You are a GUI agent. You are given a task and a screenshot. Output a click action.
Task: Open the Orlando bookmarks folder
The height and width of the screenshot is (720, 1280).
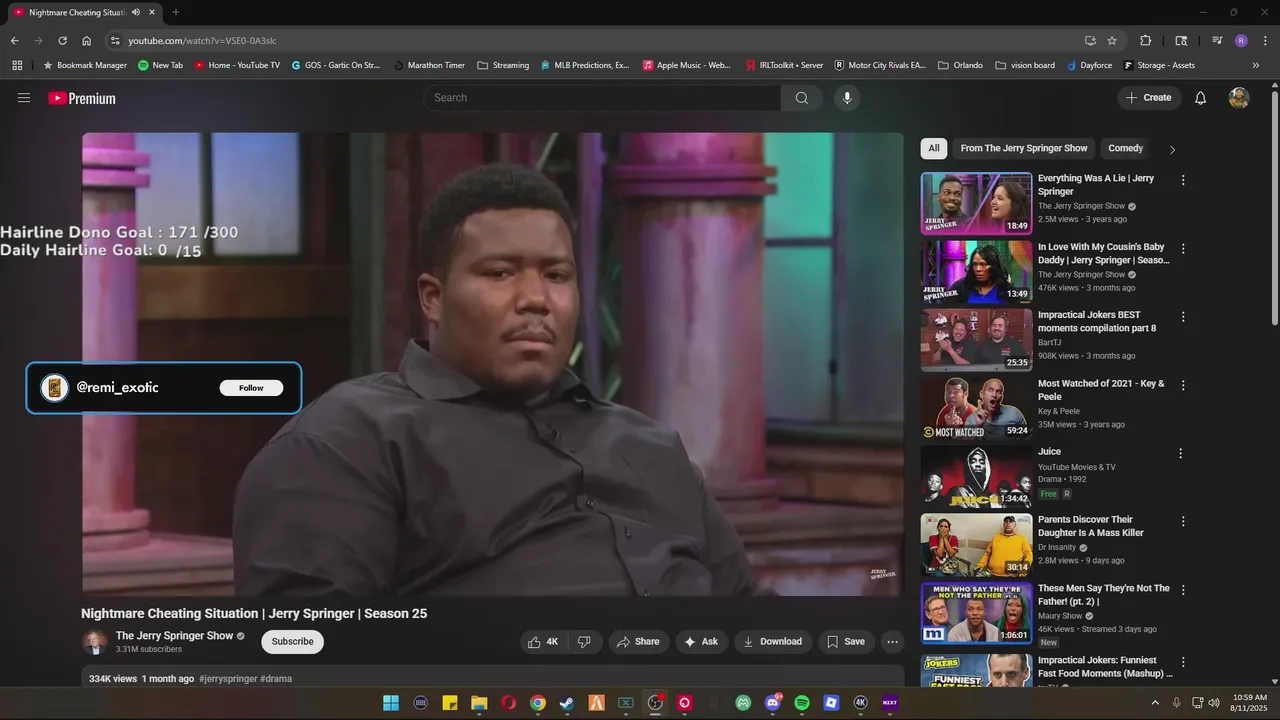point(960,65)
